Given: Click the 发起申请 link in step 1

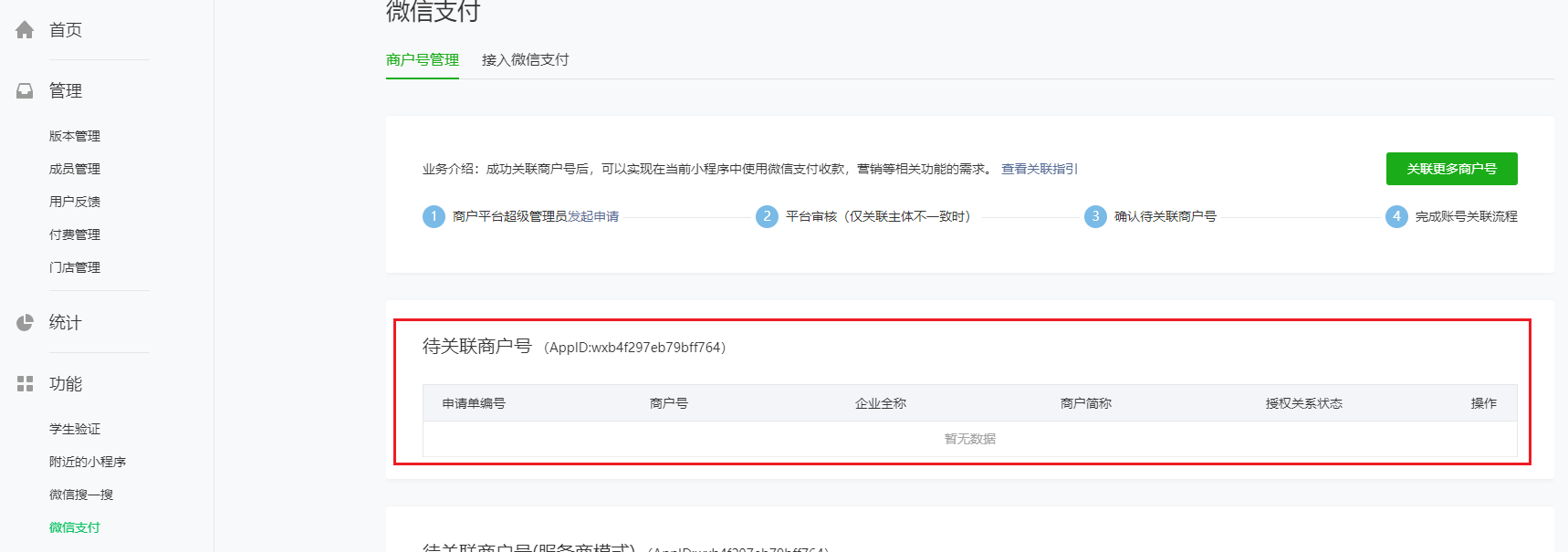Looking at the screenshot, I should [x=593, y=216].
